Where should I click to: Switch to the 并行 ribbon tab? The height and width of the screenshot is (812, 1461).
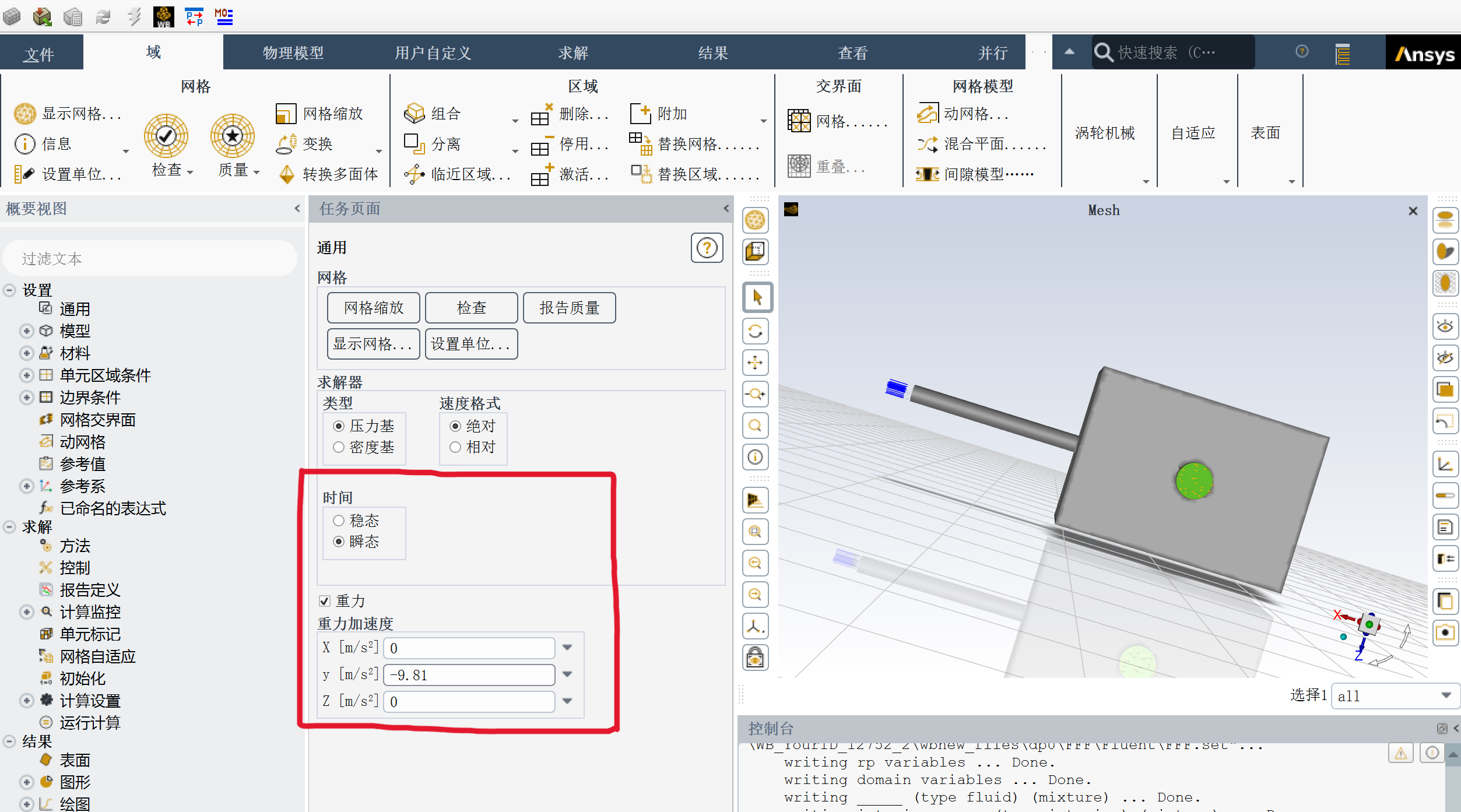pyautogui.click(x=993, y=53)
